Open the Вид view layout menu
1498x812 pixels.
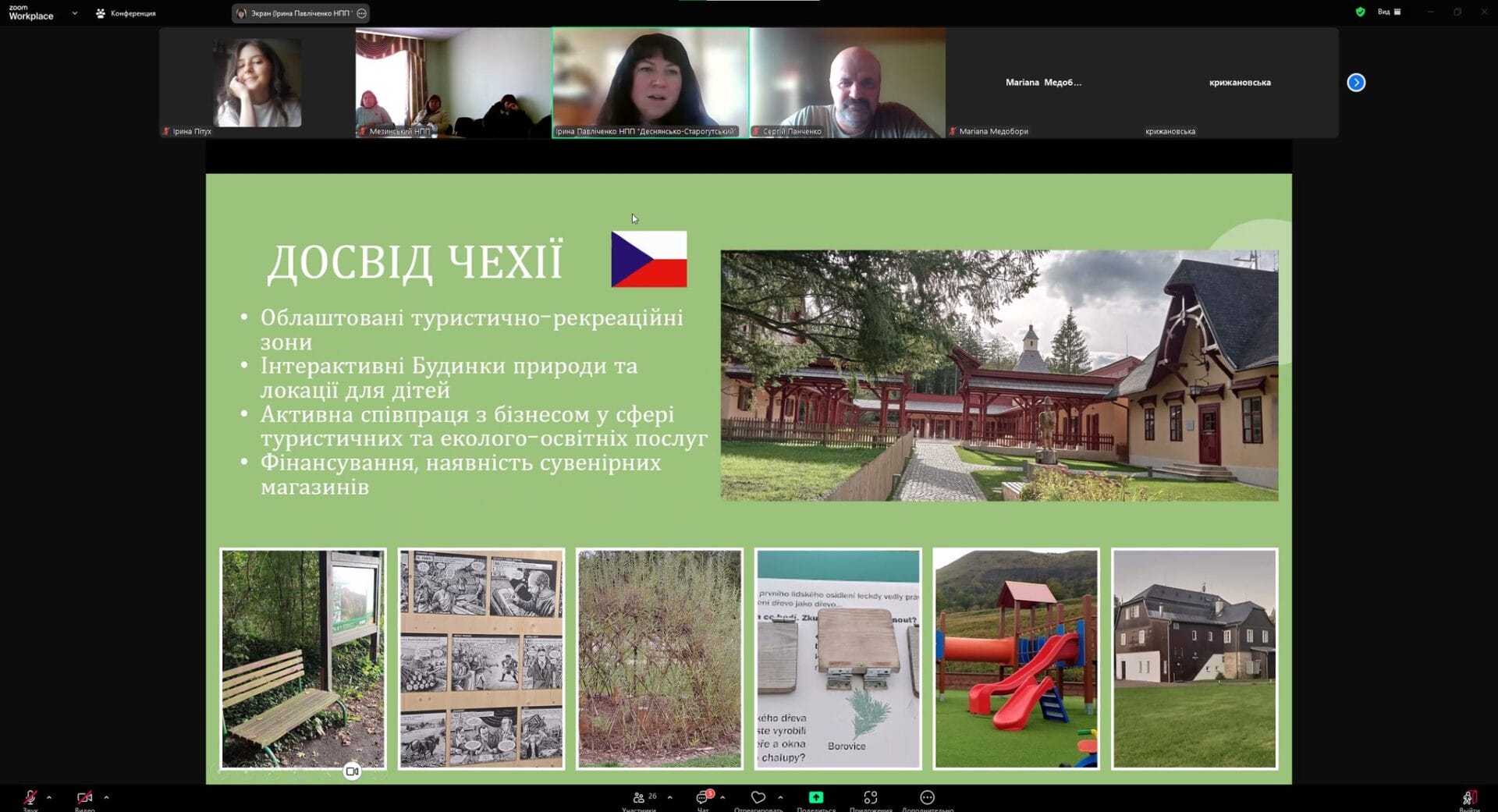click(x=1389, y=12)
